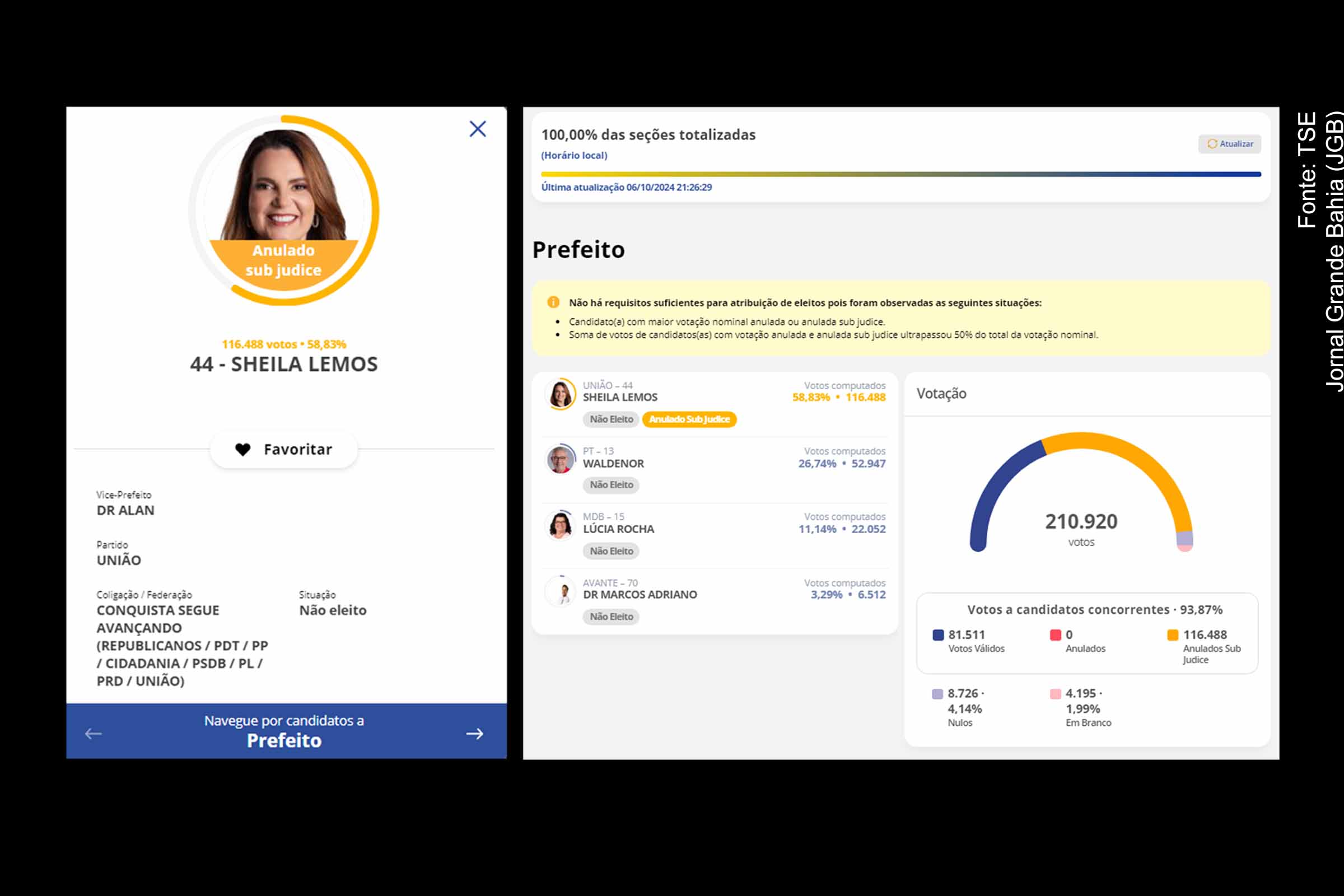Go to previous Prefeito candidate arrow
Image resolution: width=1344 pixels, height=896 pixels.
(x=93, y=734)
